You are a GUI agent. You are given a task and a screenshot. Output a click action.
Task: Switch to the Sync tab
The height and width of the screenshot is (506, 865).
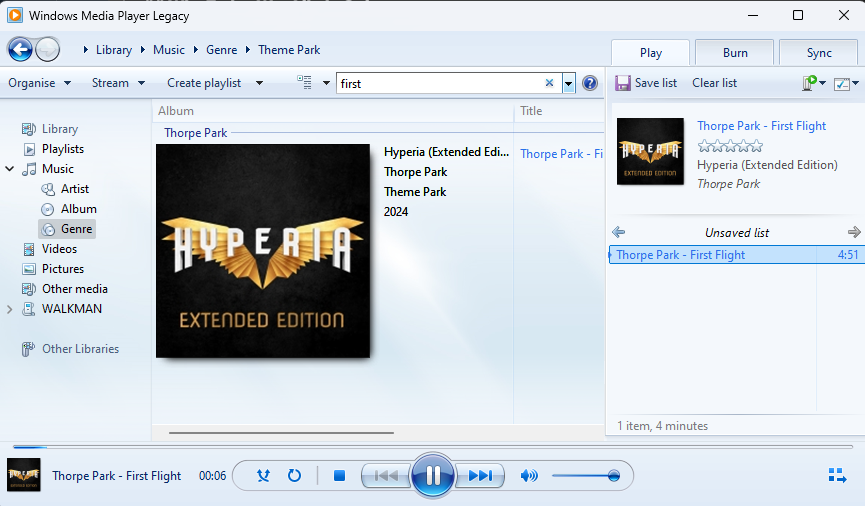pyautogui.click(x=819, y=53)
